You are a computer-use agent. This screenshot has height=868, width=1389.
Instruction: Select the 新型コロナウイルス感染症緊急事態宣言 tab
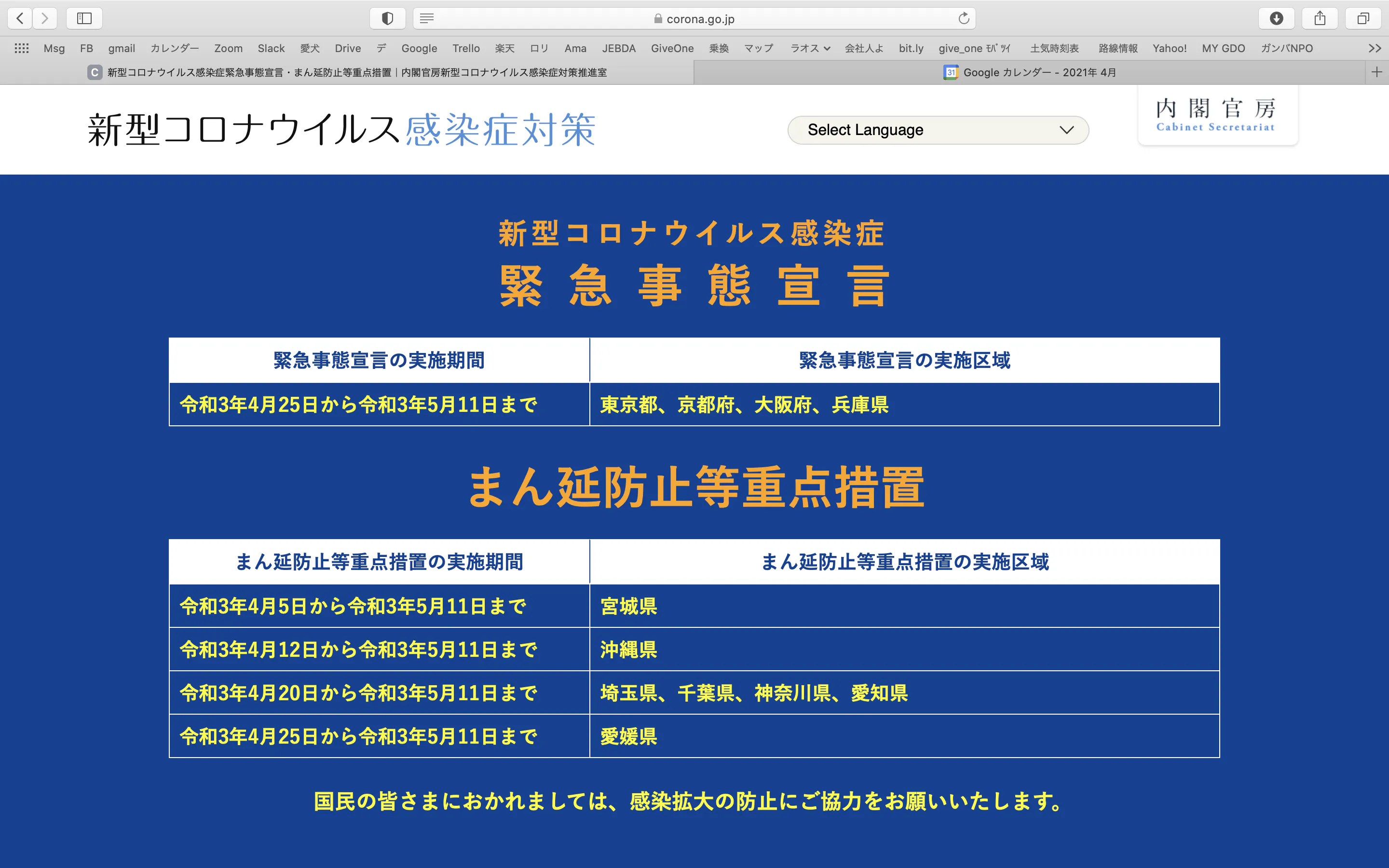[356, 72]
